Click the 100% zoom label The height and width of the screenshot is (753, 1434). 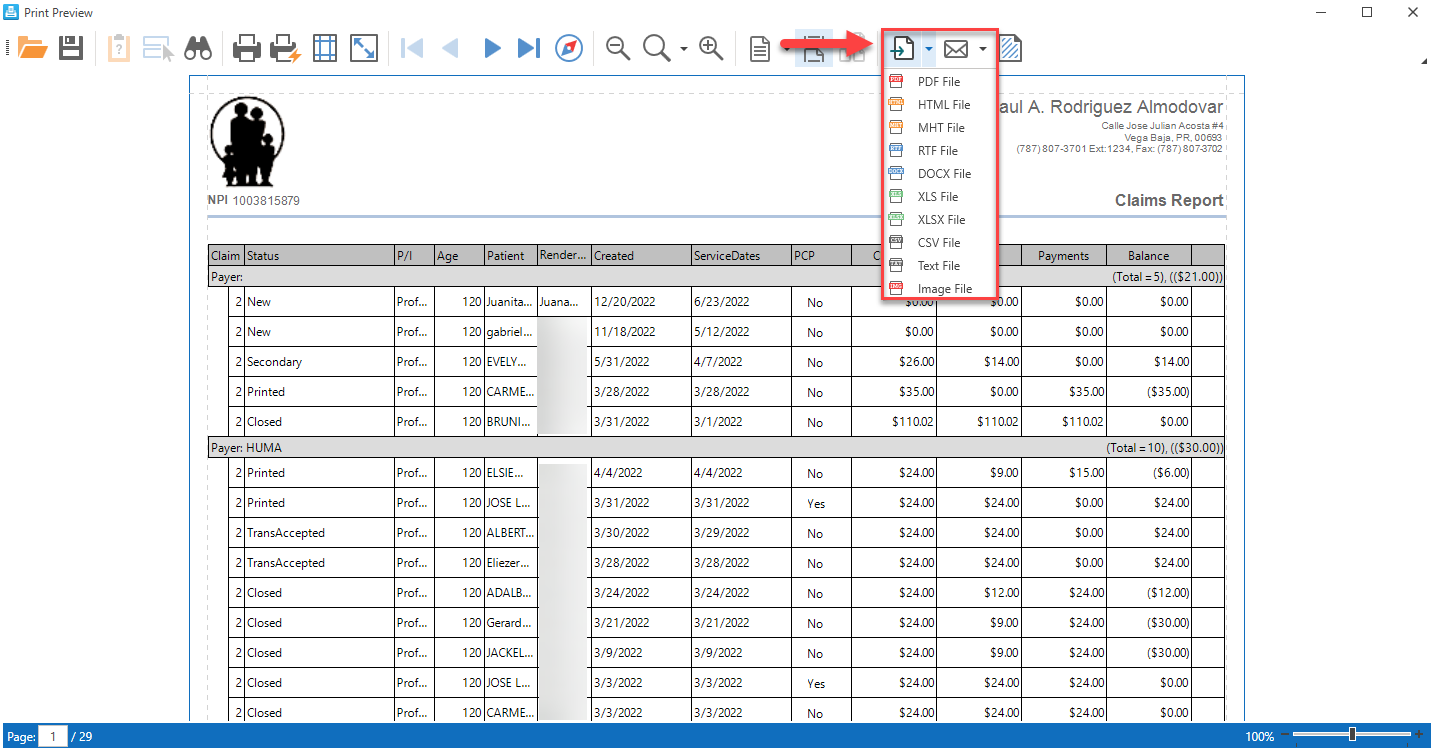click(x=1260, y=737)
